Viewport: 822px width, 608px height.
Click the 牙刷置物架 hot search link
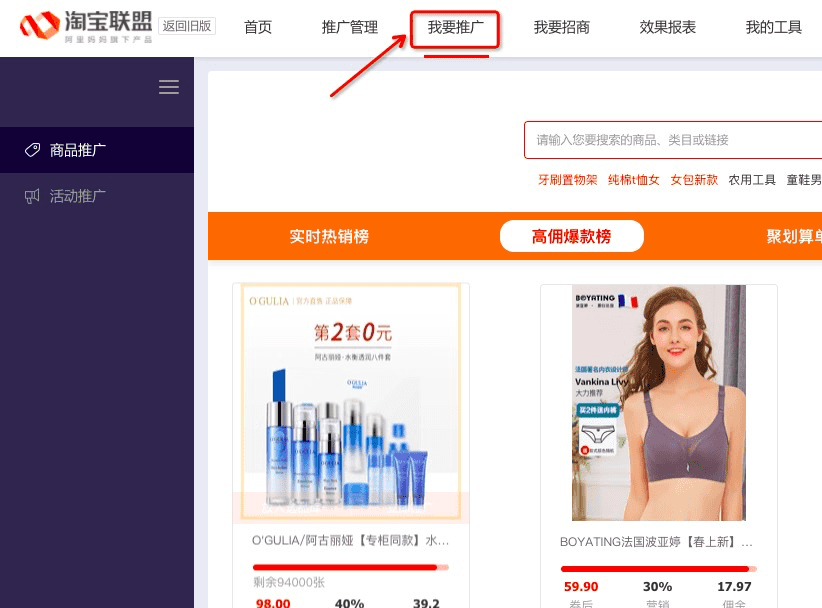coord(568,180)
